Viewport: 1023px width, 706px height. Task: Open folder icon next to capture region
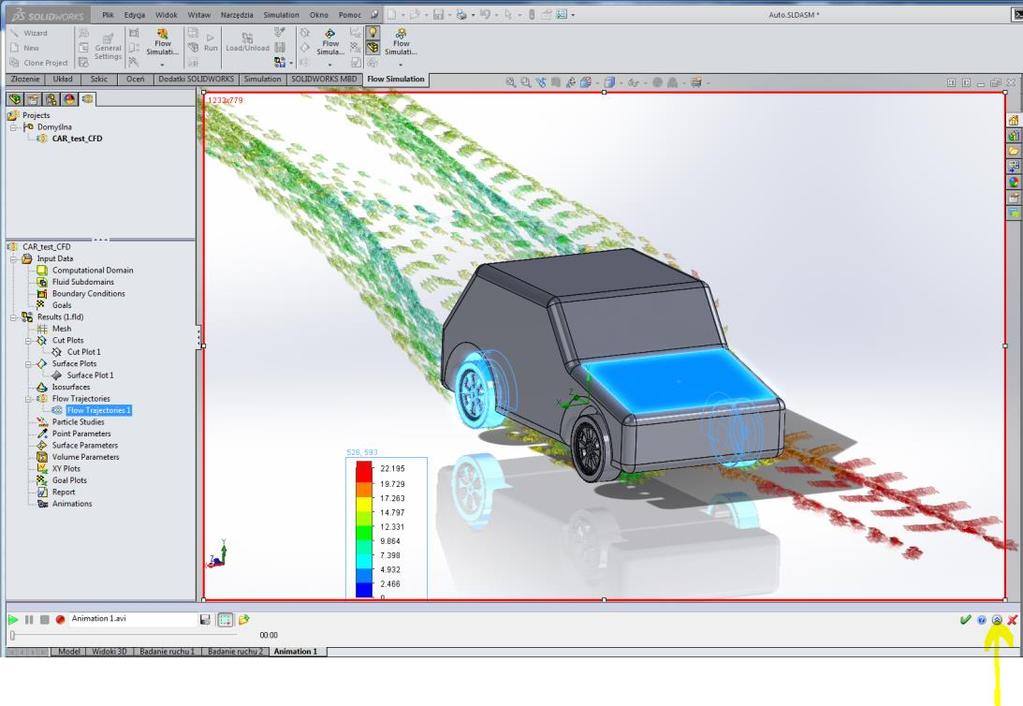click(x=244, y=619)
